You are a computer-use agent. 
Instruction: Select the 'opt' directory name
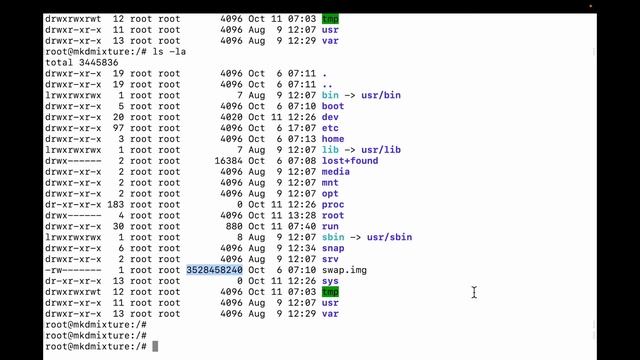(330, 193)
